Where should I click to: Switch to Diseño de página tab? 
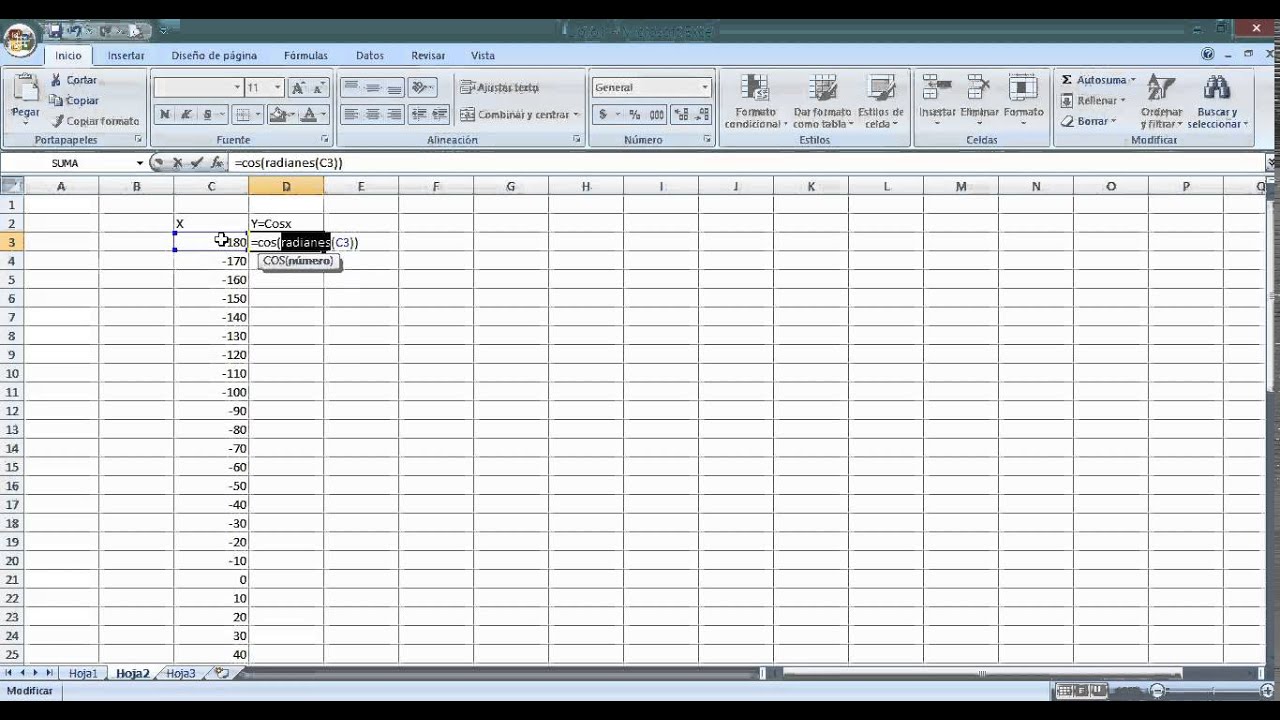click(x=214, y=56)
